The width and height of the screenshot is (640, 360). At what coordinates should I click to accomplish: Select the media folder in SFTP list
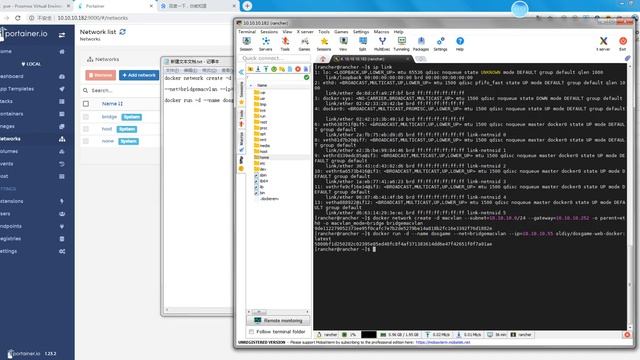(262, 145)
